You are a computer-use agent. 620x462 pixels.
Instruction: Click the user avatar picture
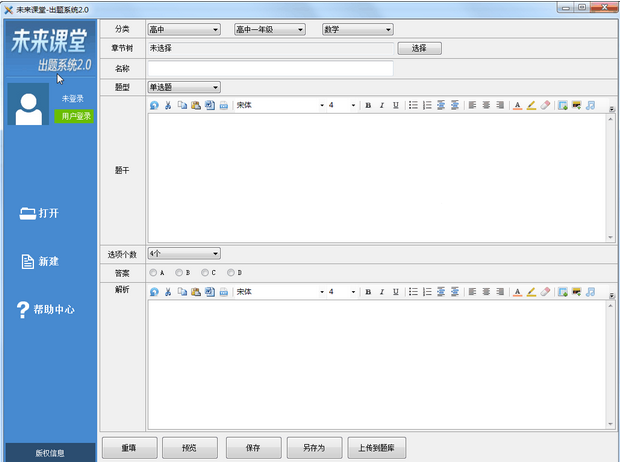click(28, 104)
